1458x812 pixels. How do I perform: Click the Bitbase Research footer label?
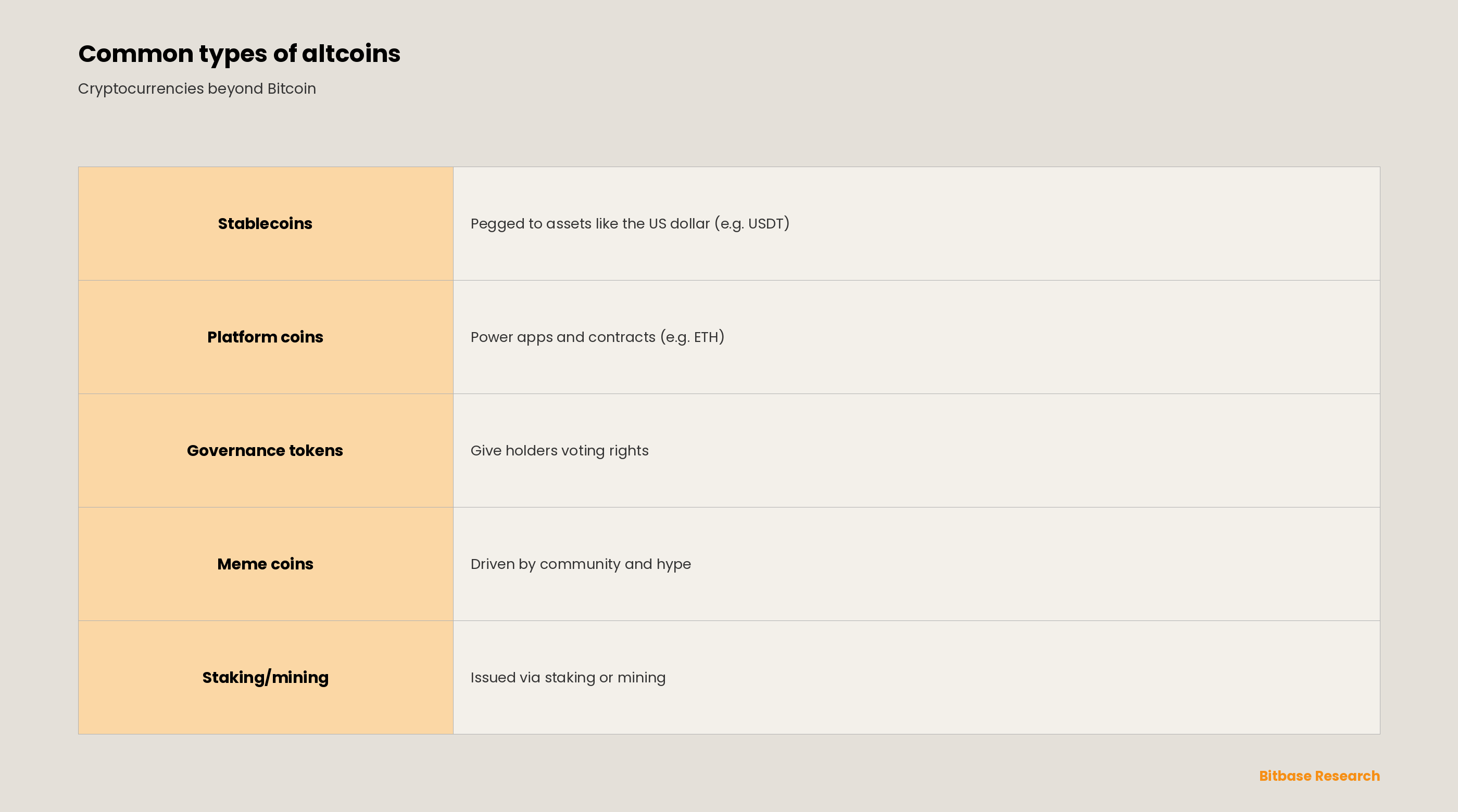pos(1319,776)
